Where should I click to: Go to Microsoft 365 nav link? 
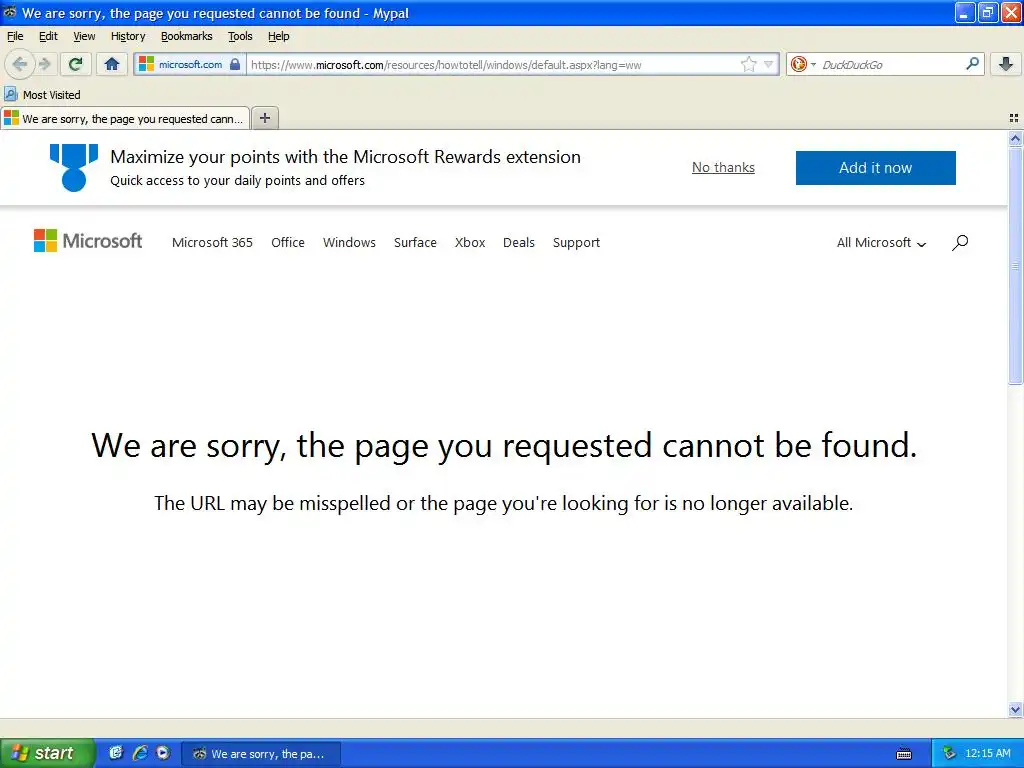(x=212, y=242)
